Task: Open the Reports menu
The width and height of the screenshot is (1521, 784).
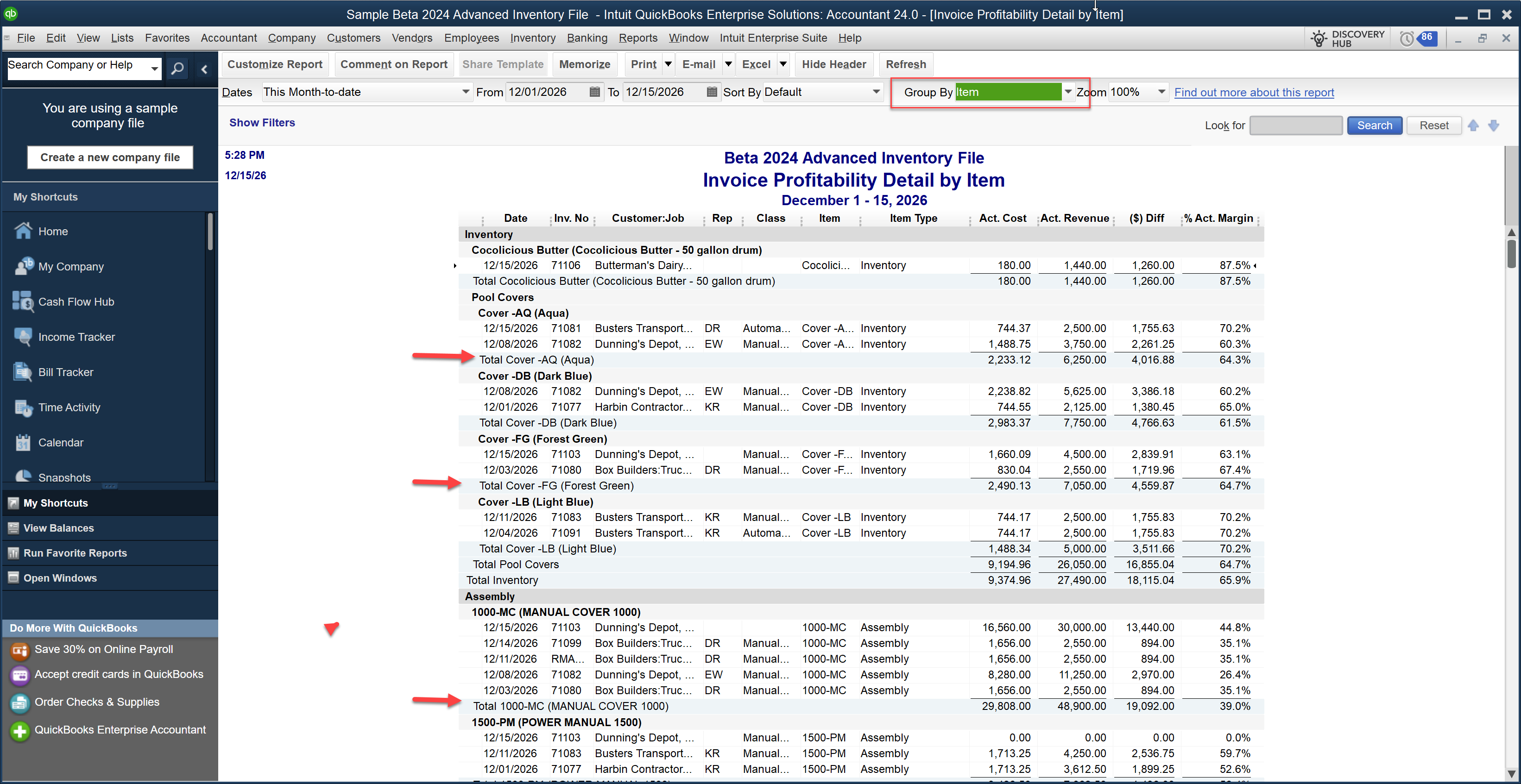Action: click(x=637, y=38)
